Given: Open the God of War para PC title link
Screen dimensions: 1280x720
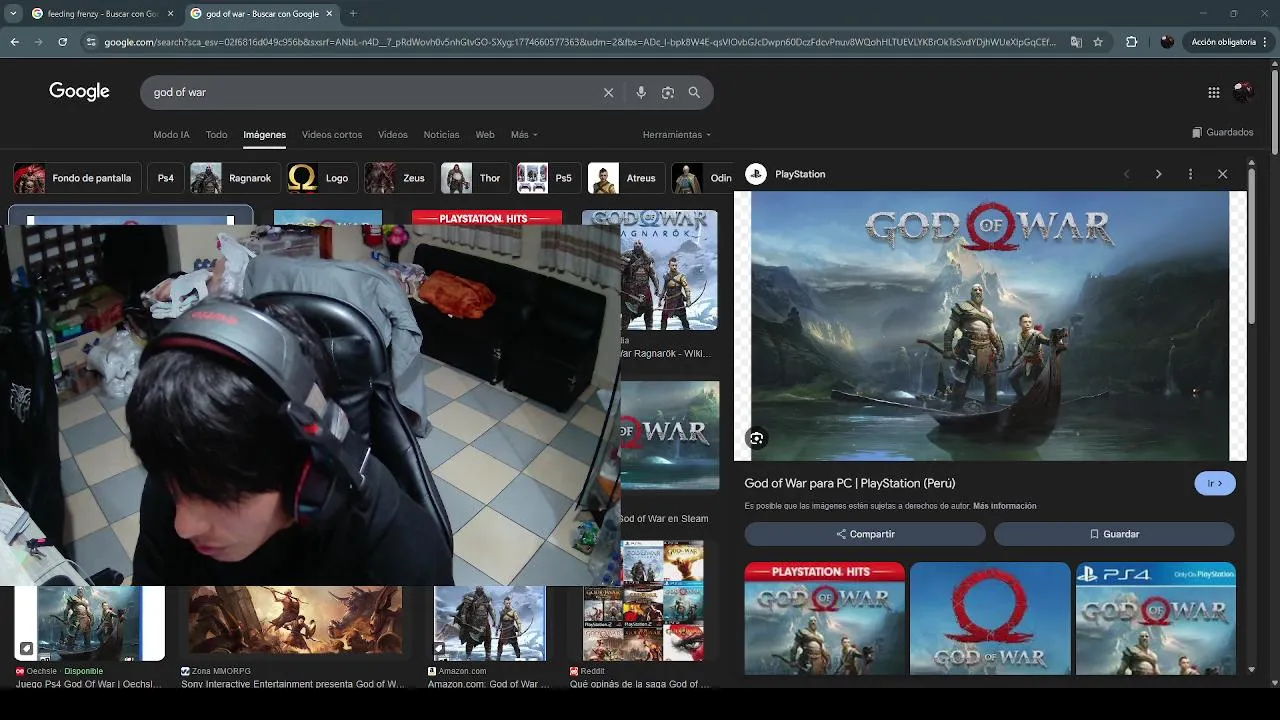Looking at the screenshot, I should pyautogui.click(x=850, y=483).
